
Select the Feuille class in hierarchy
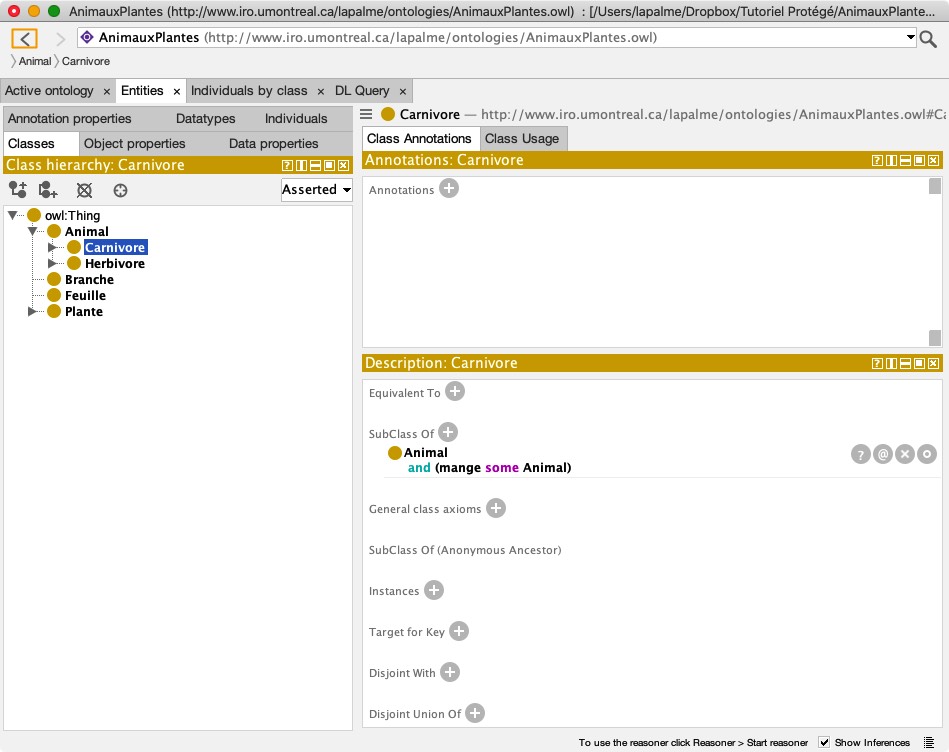point(85,296)
